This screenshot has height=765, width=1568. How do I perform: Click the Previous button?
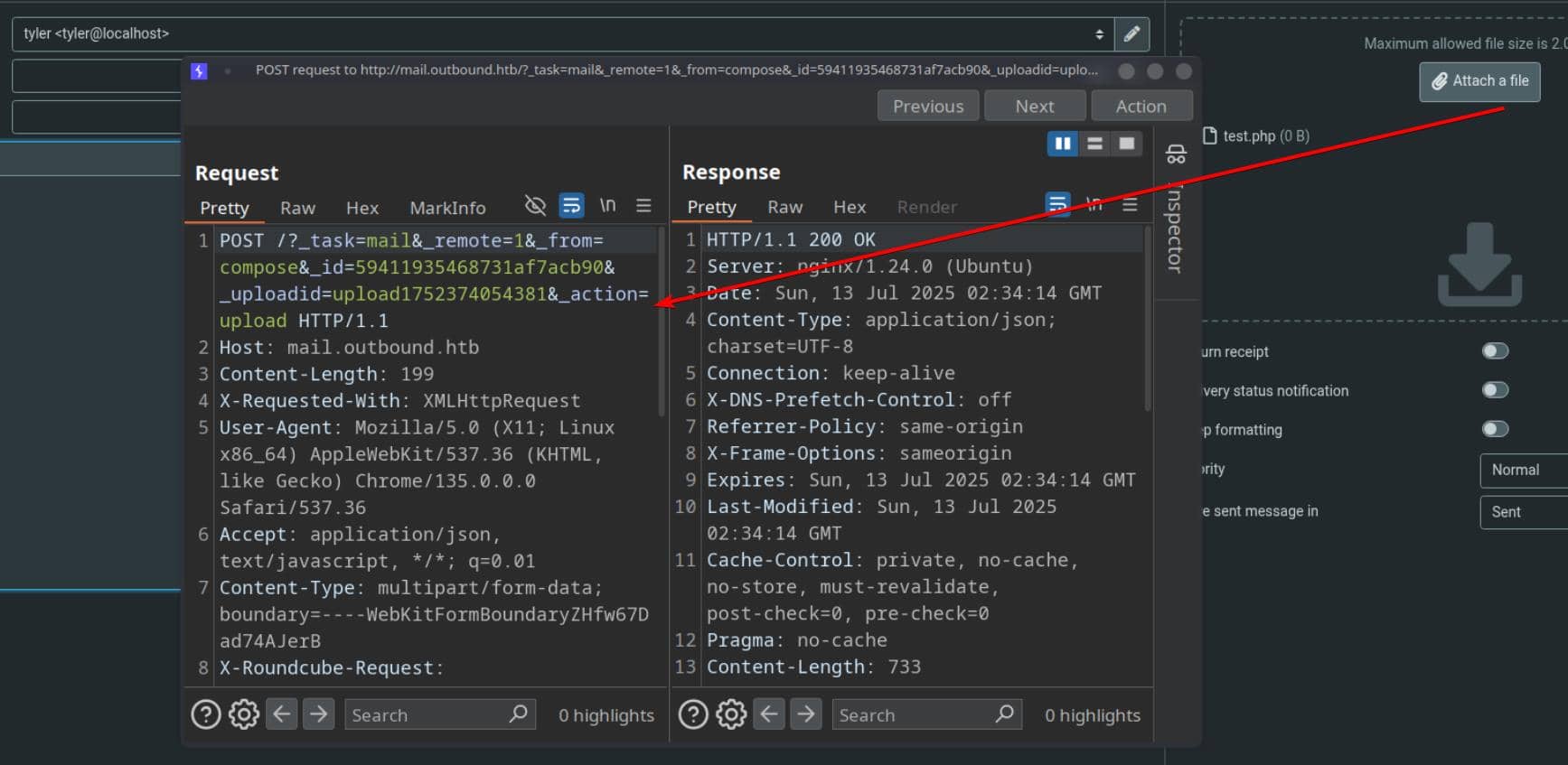point(928,106)
